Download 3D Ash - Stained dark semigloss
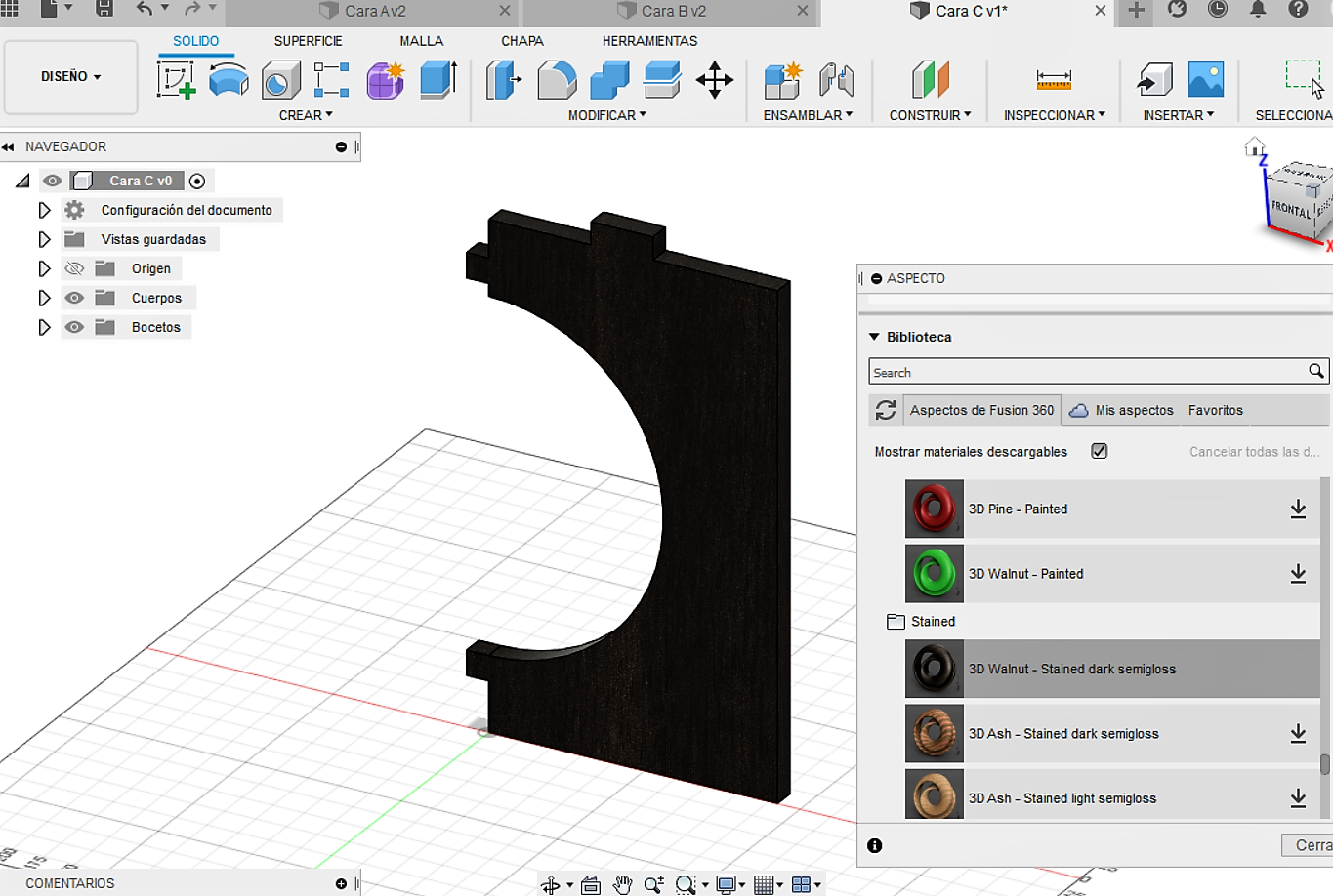This screenshot has height=896, width=1333. coord(1298,733)
